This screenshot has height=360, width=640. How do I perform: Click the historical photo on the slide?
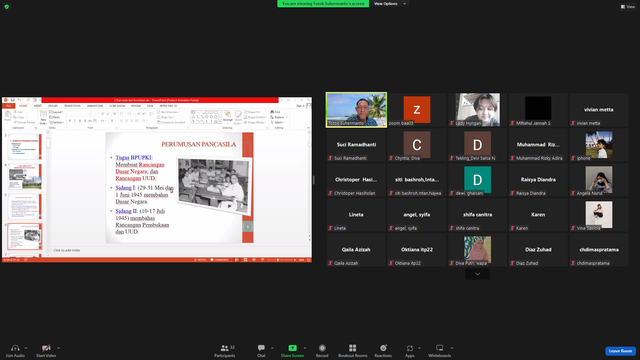[215, 186]
